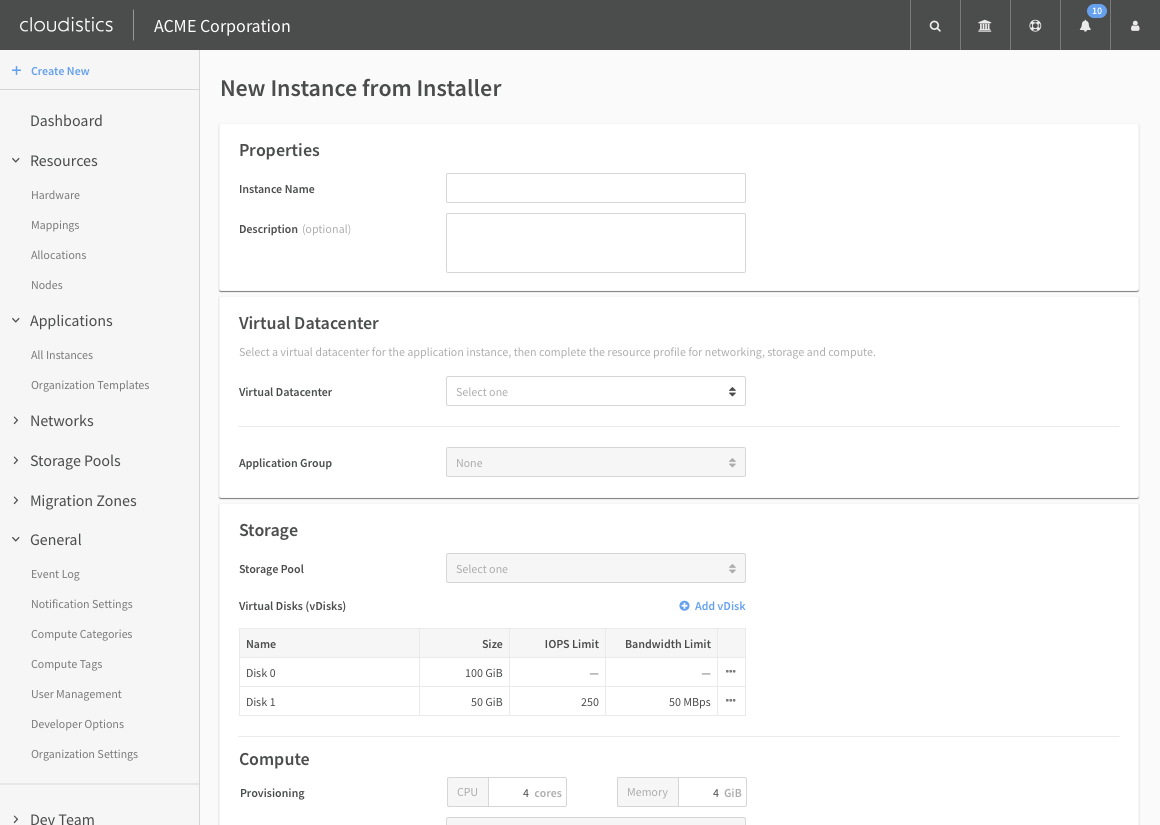This screenshot has height=825, width=1160.
Task: Expand the Dev Team section chevron
Action: [16, 818]
